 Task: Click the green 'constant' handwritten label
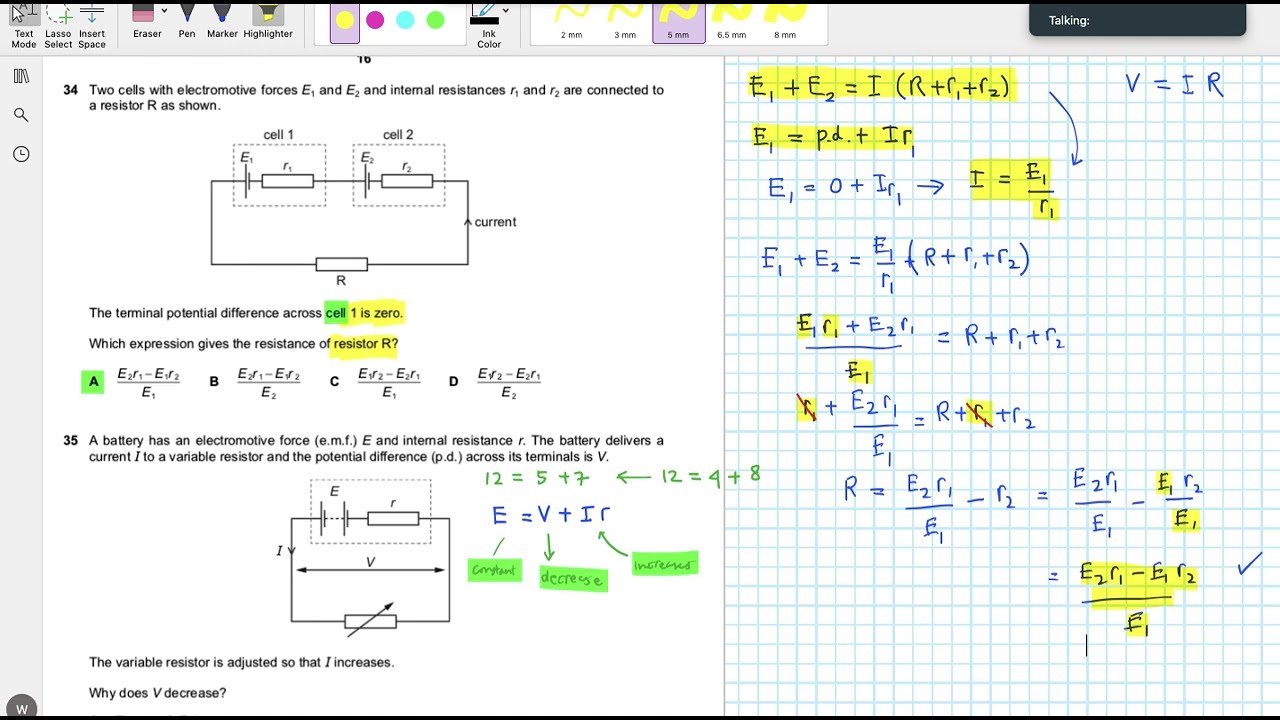click(495, 570)
